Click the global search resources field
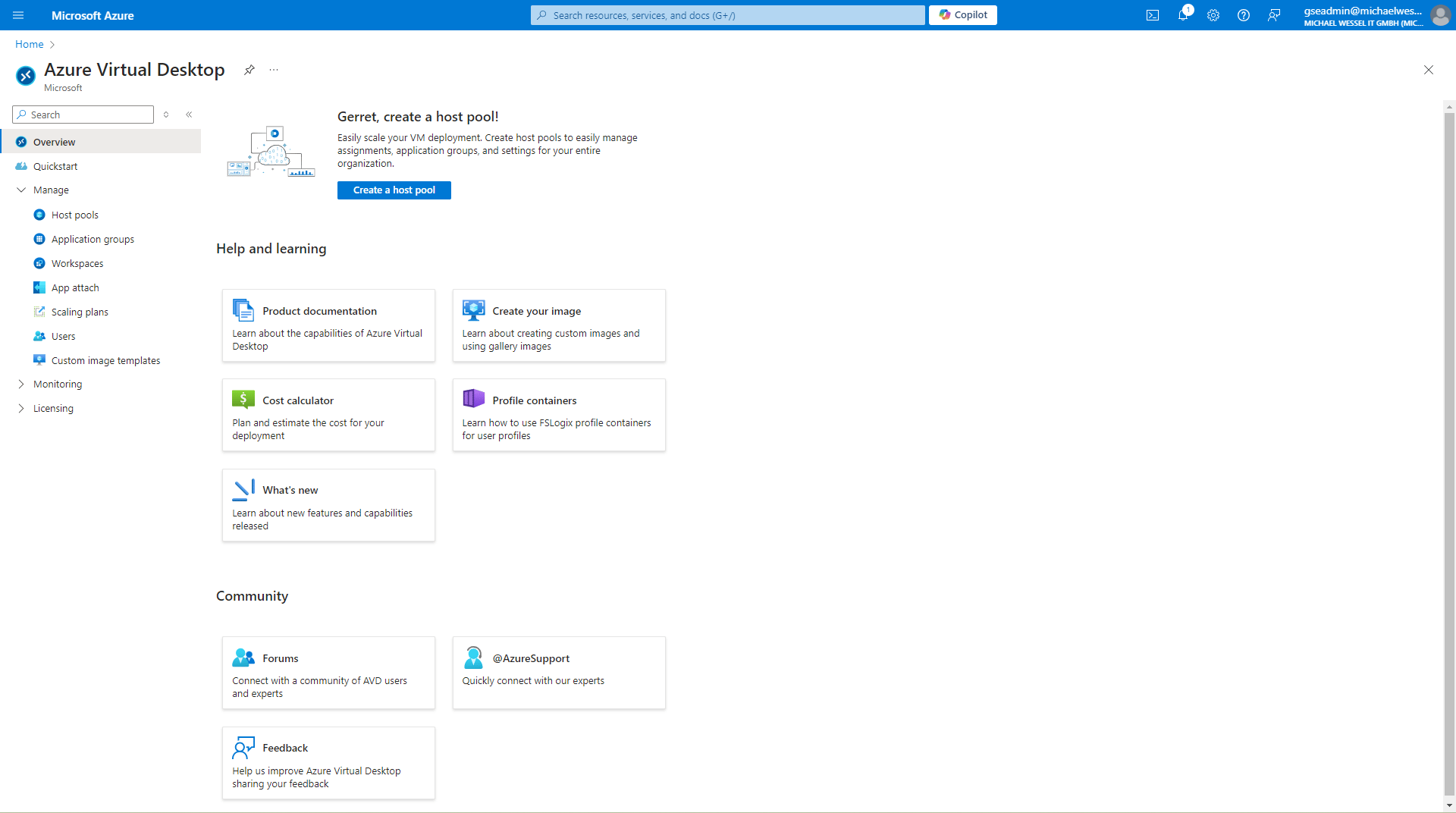1456x813 pixels. tap(728, 15)
